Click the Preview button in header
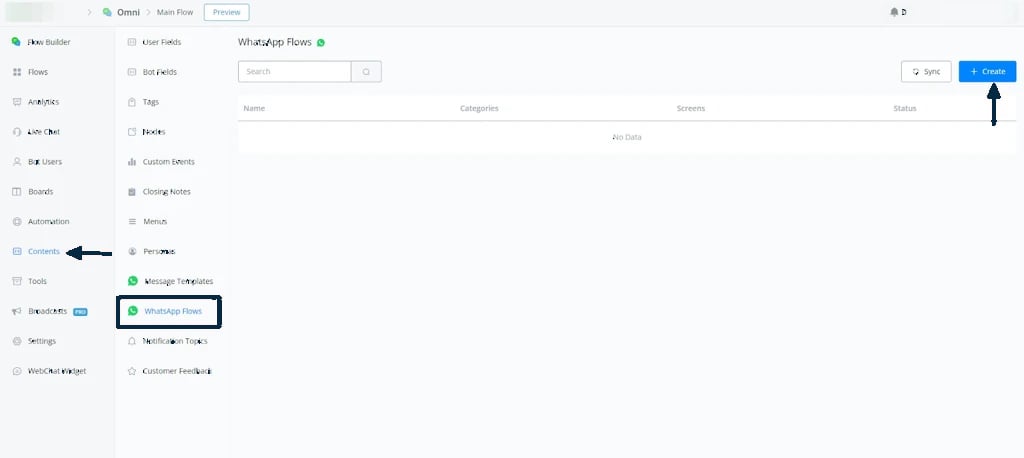The image size is (1024, 458). (226, 12)
